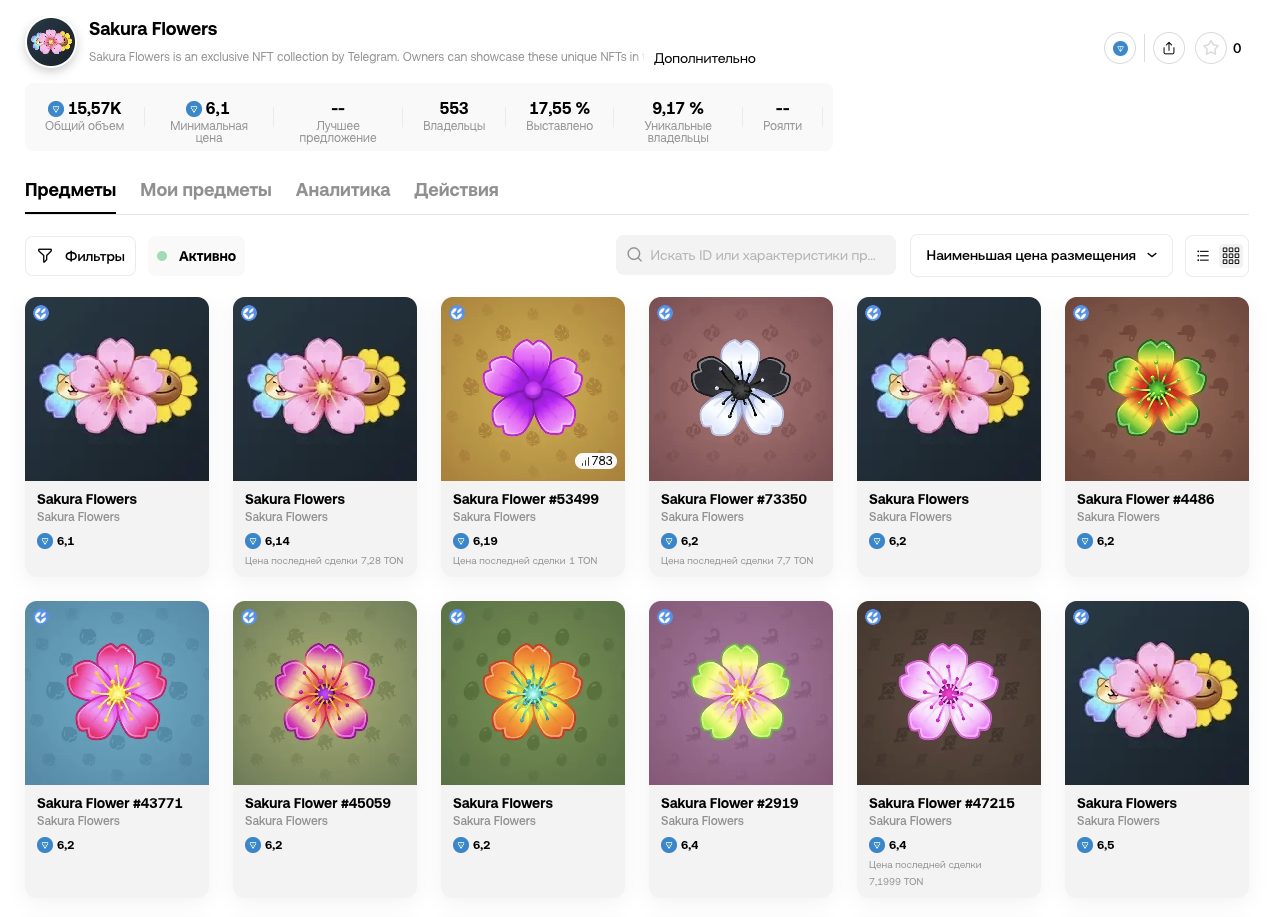Open the flower image of #47215
The height and width of the screenshot is (917, 1274).
coord(949,693)
